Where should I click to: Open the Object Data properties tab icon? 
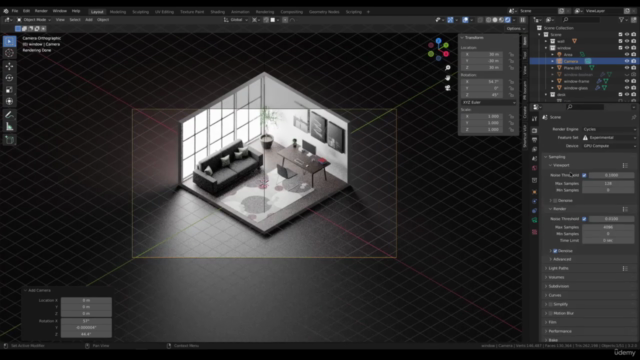[x=535, y=220]
